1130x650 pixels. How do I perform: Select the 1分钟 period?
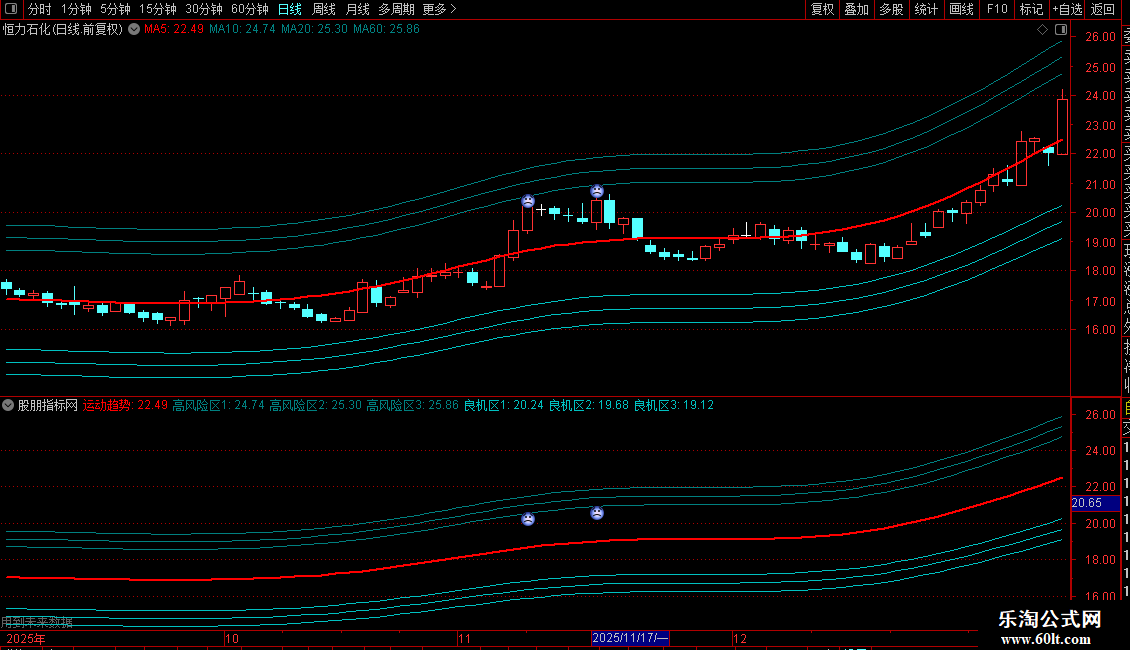[76, 9]
